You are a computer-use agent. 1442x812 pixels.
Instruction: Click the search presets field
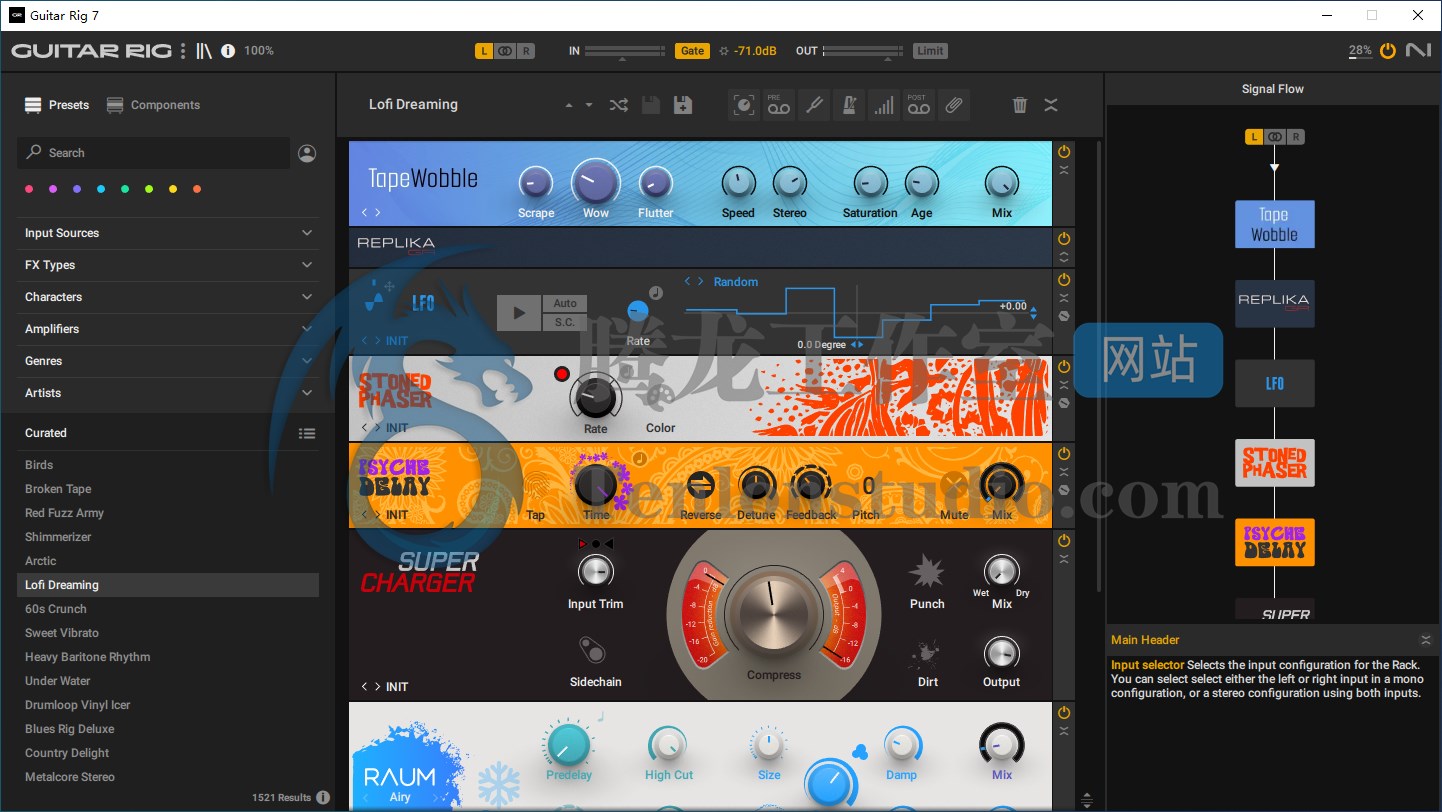153,153
